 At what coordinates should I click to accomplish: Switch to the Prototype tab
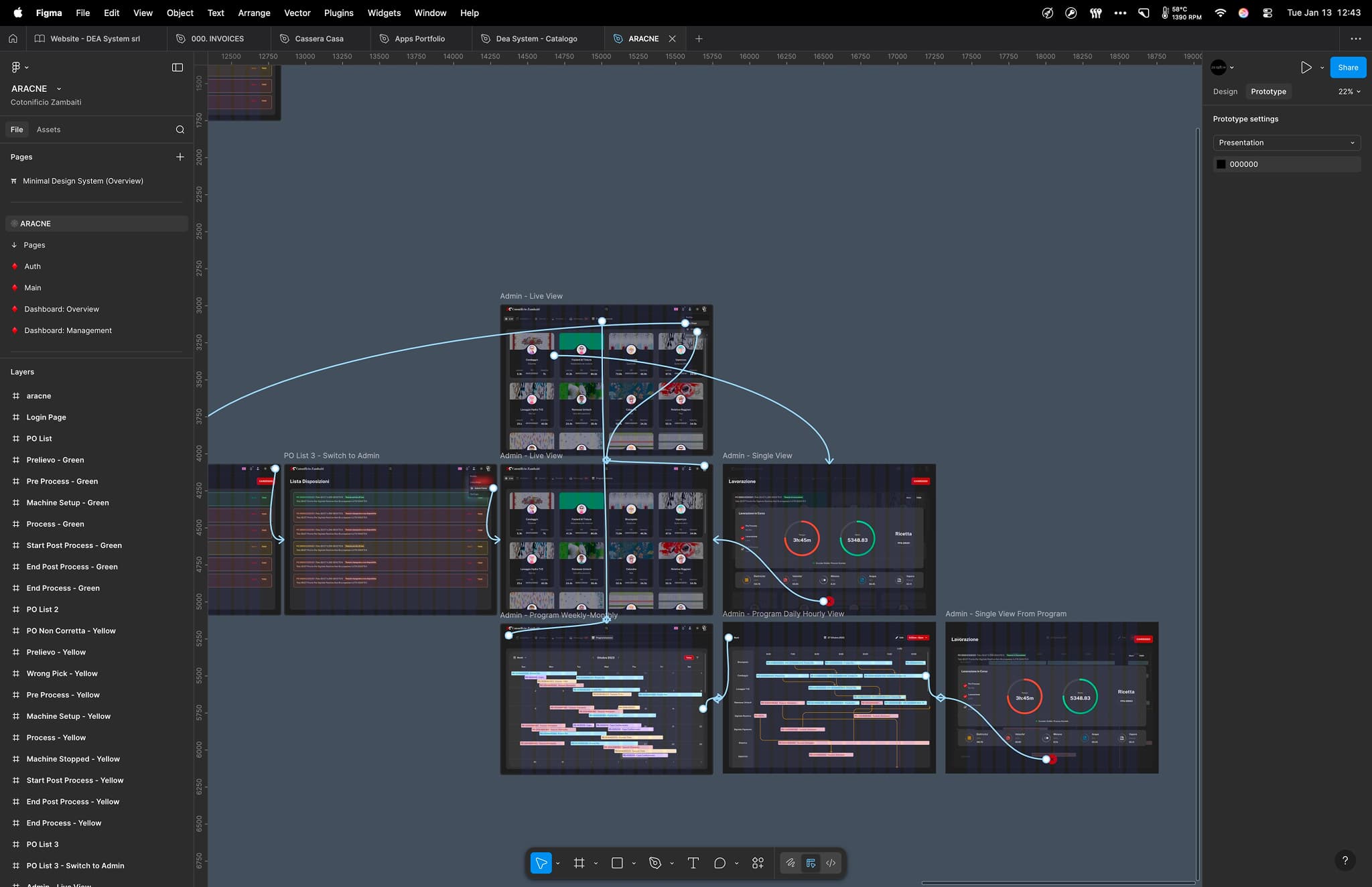click(1268, 91)
